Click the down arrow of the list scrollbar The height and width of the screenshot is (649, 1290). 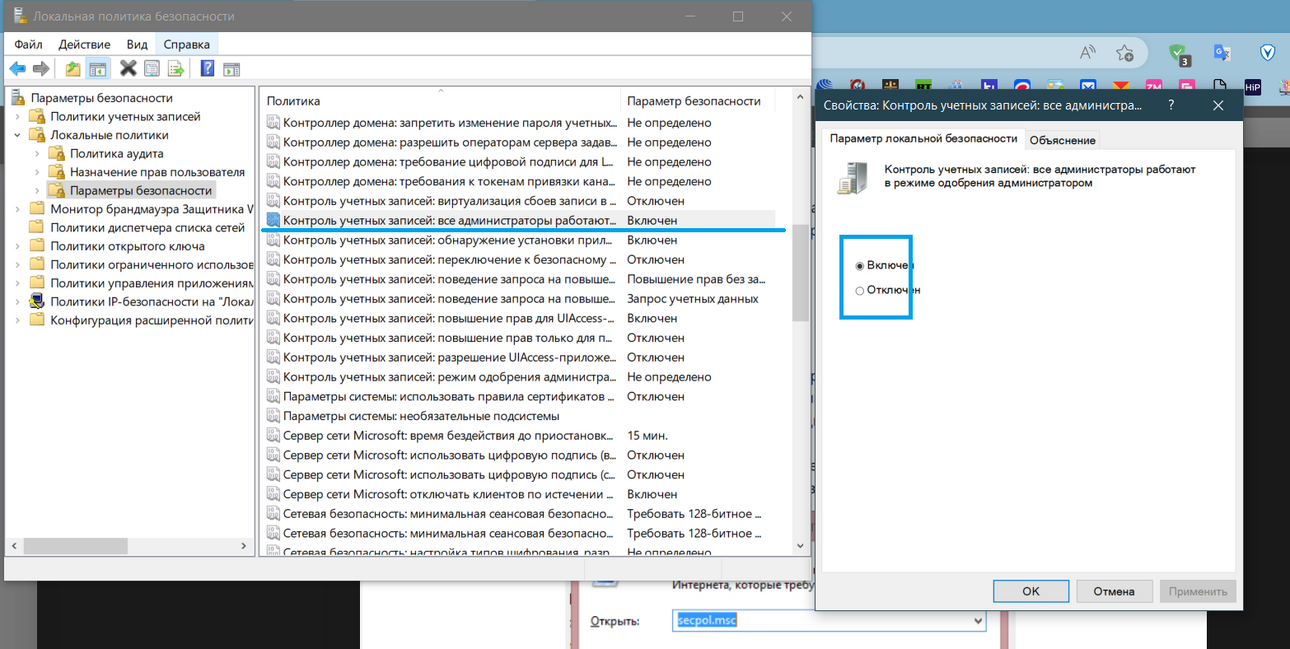pyautogui.click(x=800, y=546)
